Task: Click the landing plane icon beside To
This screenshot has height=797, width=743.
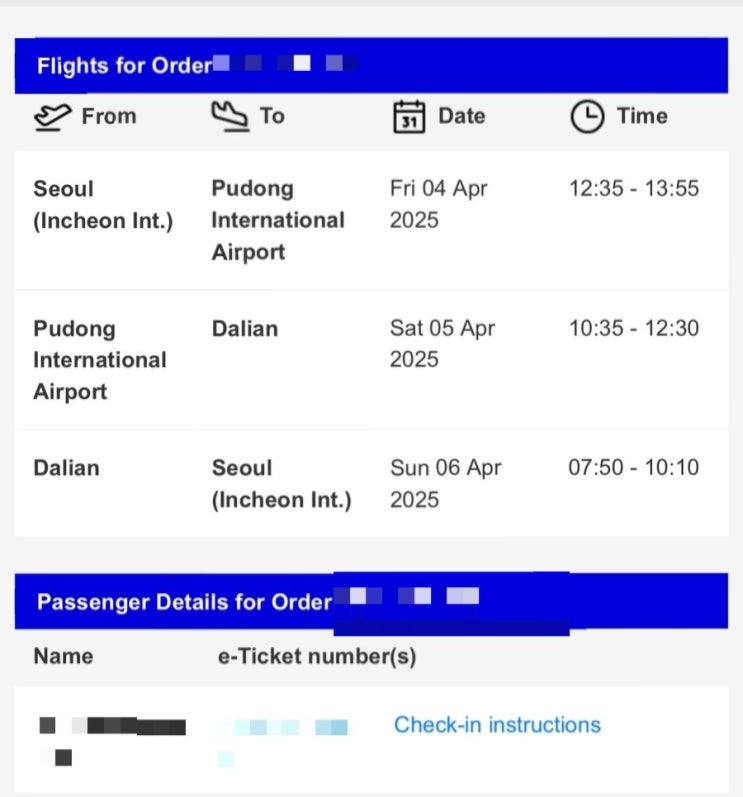Action: pyautogui.click(x=229, y=116)
